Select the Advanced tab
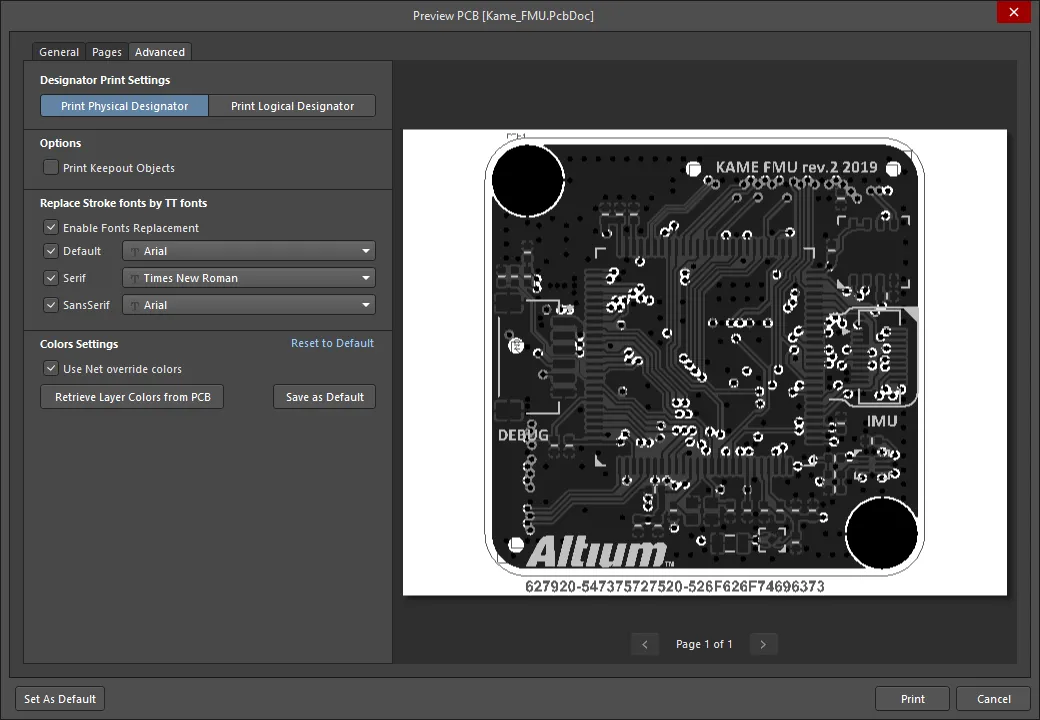 pyautogui.click(x=160, y=52)
